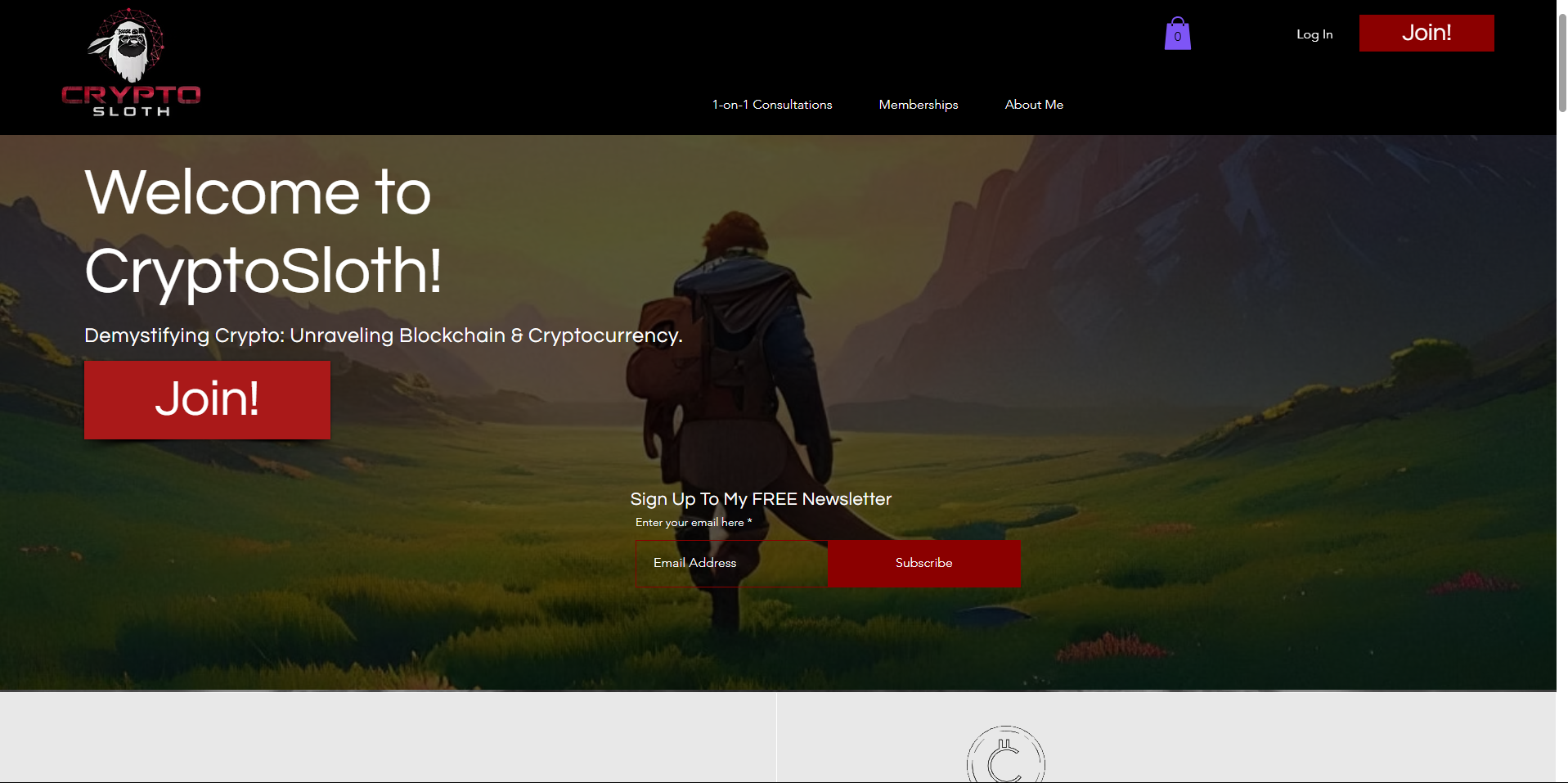The width and height of the screenshot is (1568, 783).
Task: Click the page vertical scrollbar thumb
Action: (x=1562, y=61)
